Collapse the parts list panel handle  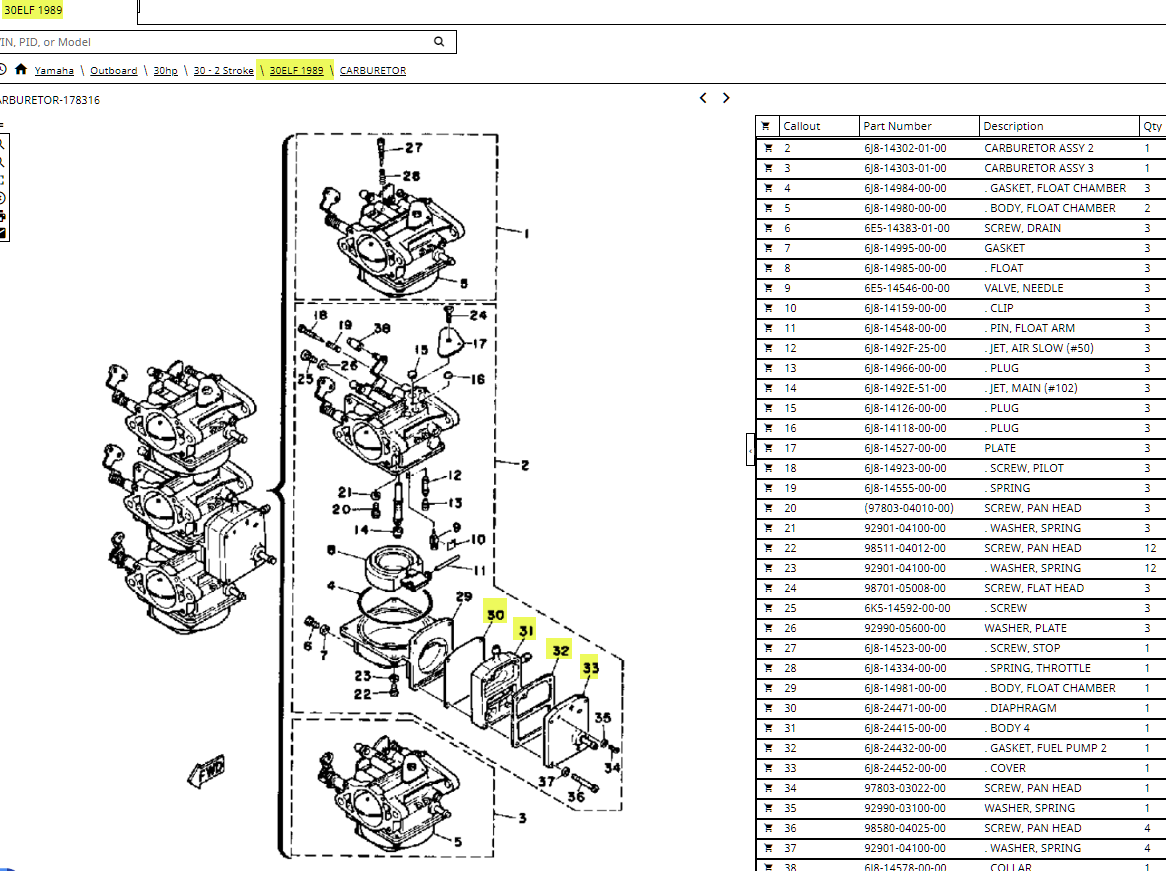point(750,449)
